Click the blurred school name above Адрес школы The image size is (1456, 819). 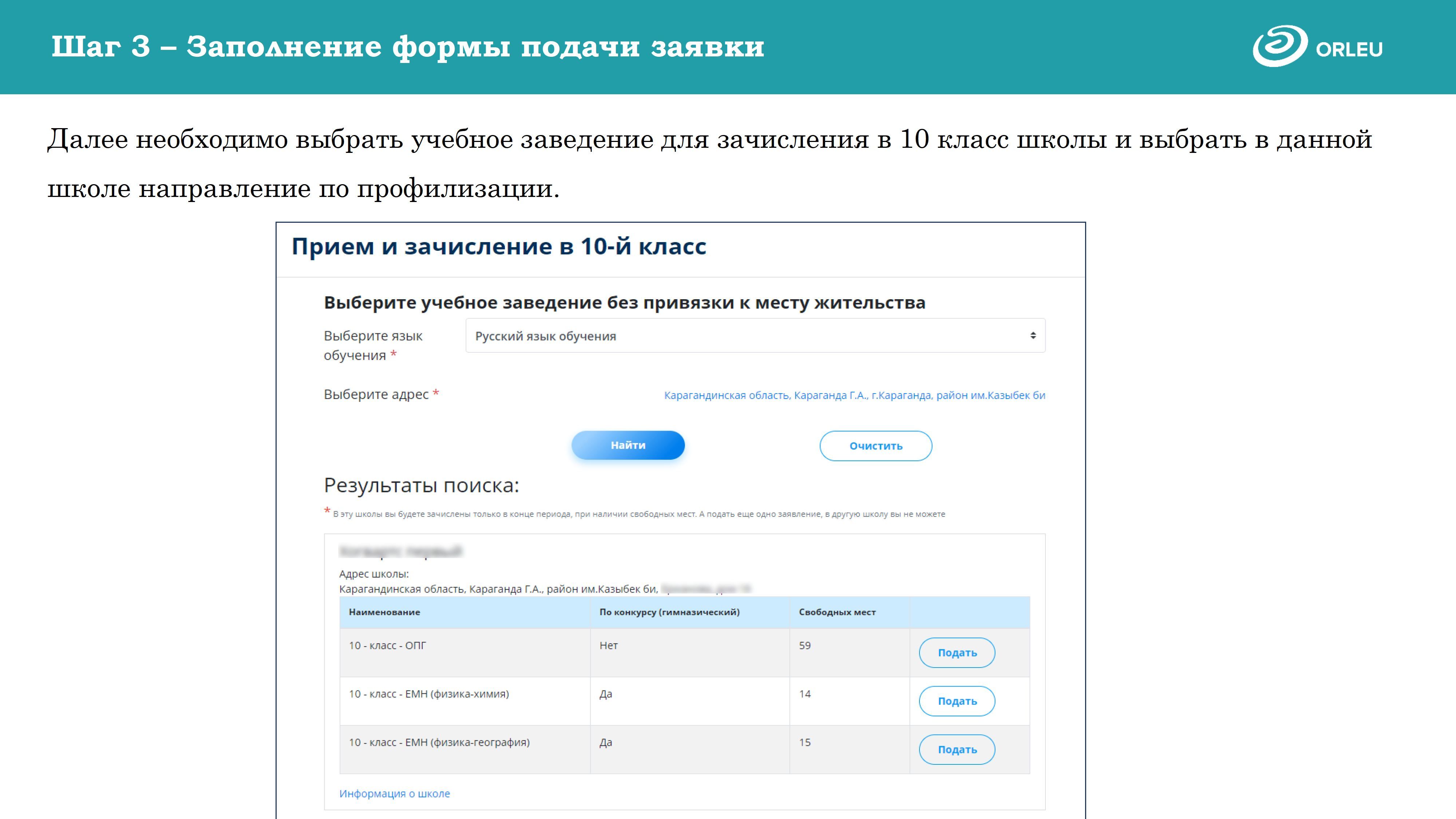pos(401,551)
